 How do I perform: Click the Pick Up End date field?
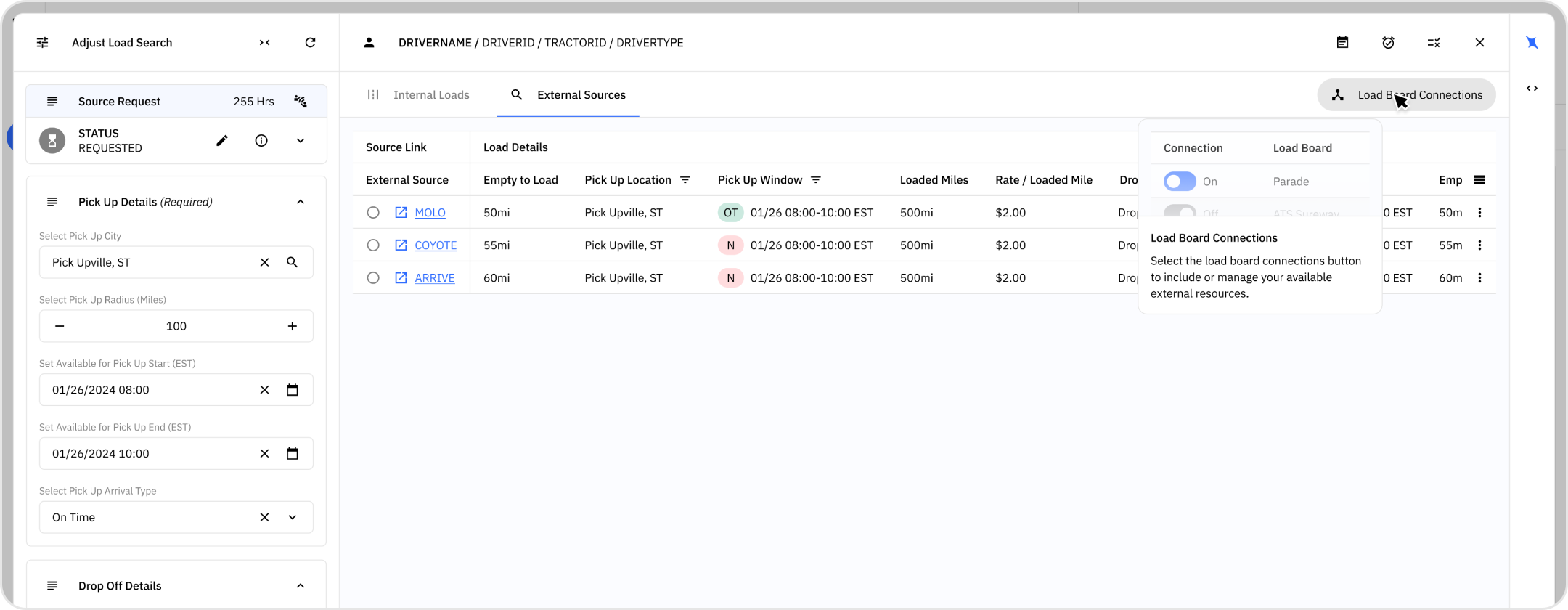point(176,454)
